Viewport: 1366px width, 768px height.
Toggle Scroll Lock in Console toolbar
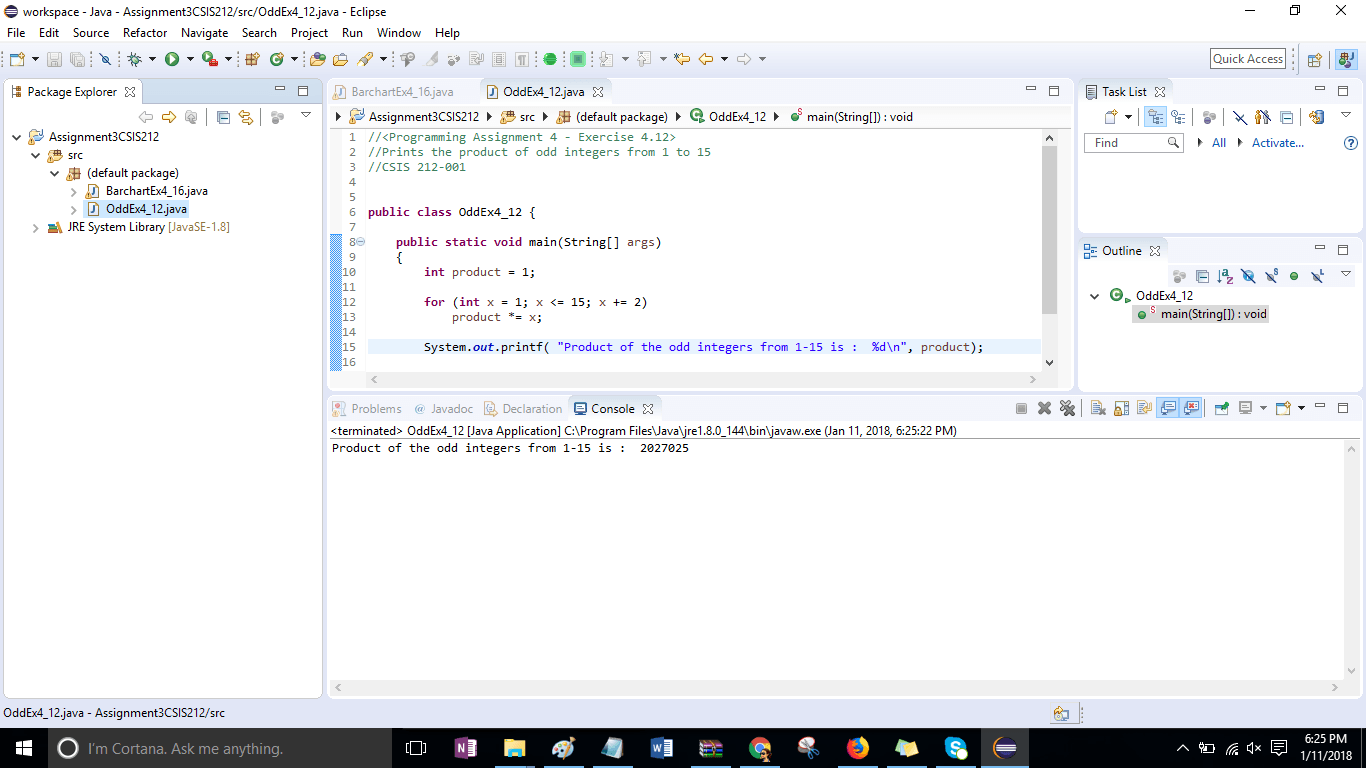[x=1120, y=408]
